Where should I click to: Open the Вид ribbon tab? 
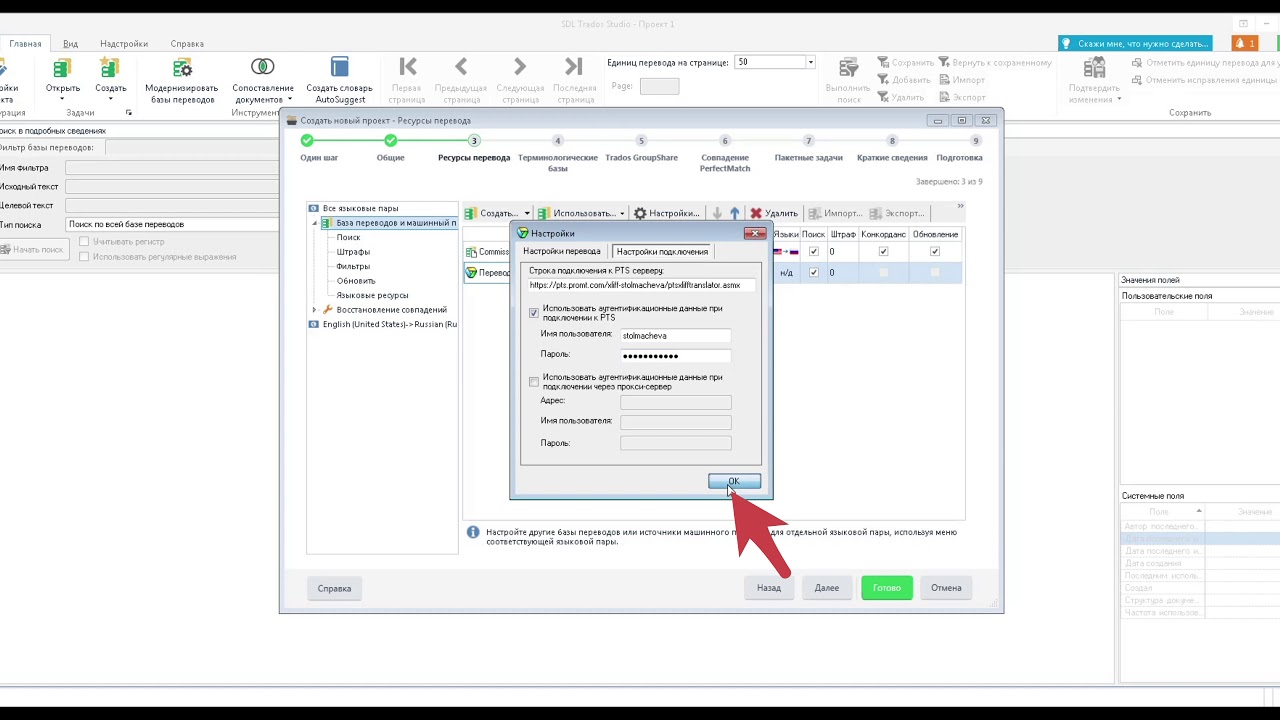coord(71,43)
